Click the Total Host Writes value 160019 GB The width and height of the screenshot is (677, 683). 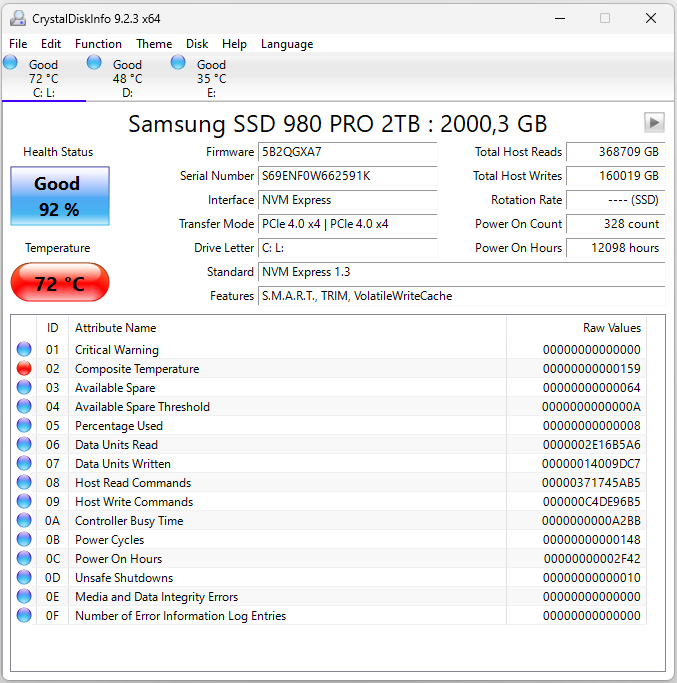point(616,176)
